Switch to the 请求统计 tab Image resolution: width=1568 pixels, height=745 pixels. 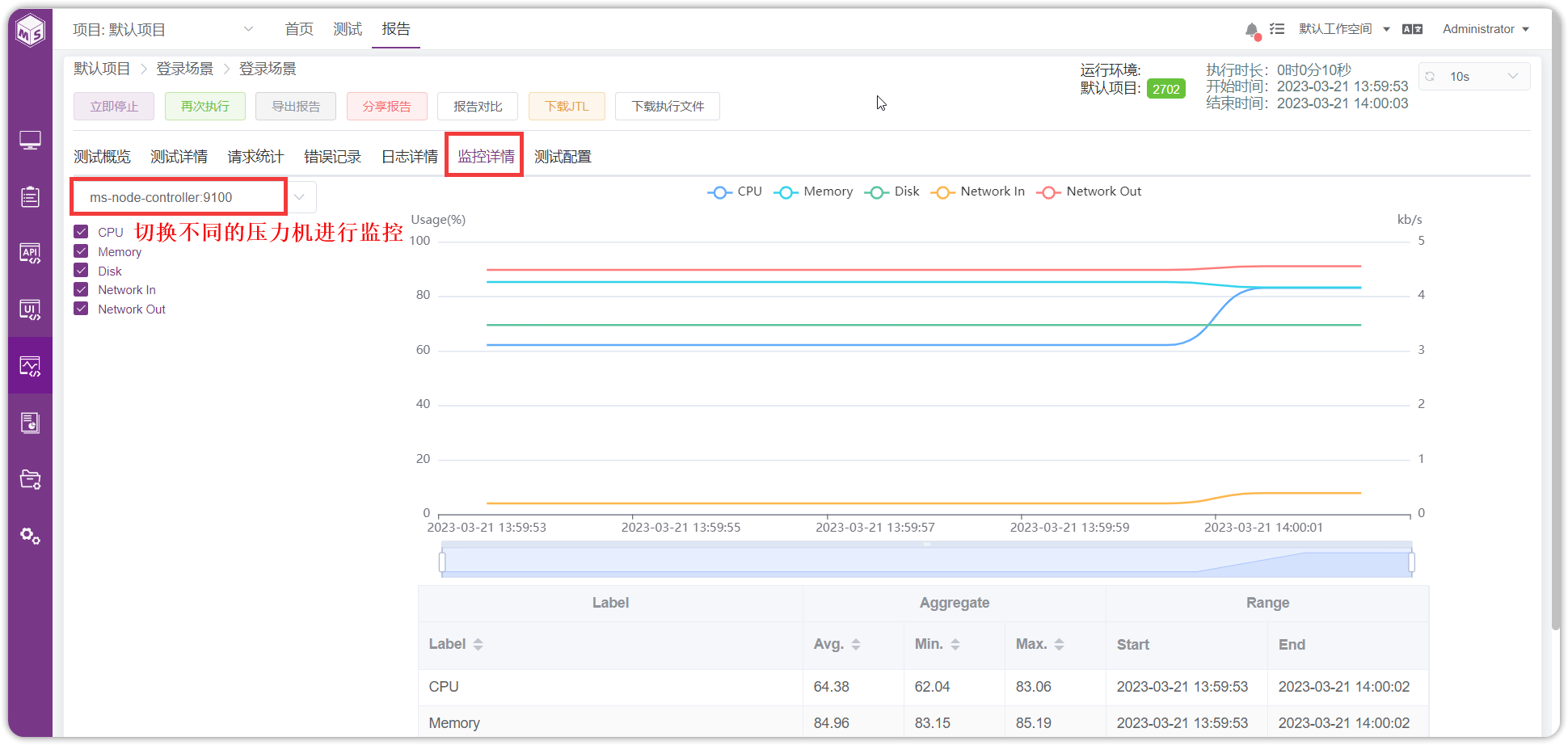point(255,157)
